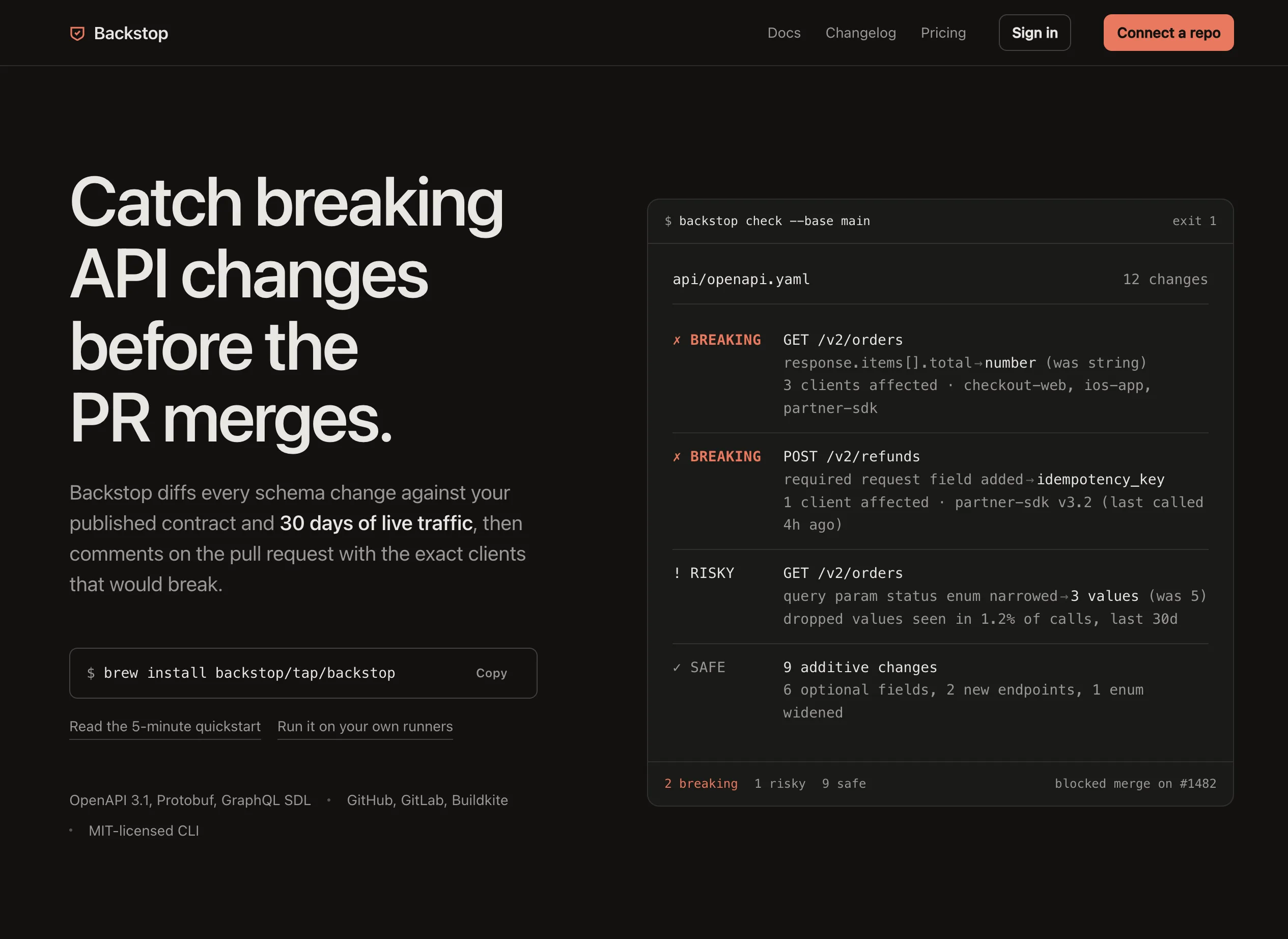Screen dimensions: 1288x939
Task: Click the Connect a repo button
Action: point(1168,33)
